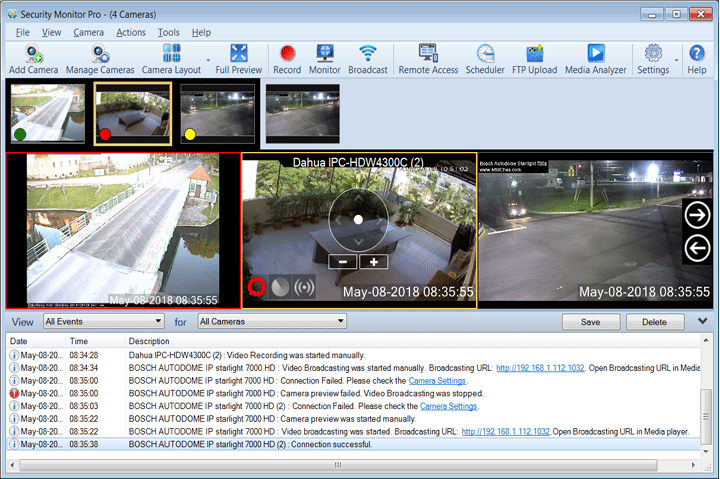720x479 pixels.
Task: Toggle the broadcast icon on Dahua preview
Action: pos(306,287)
